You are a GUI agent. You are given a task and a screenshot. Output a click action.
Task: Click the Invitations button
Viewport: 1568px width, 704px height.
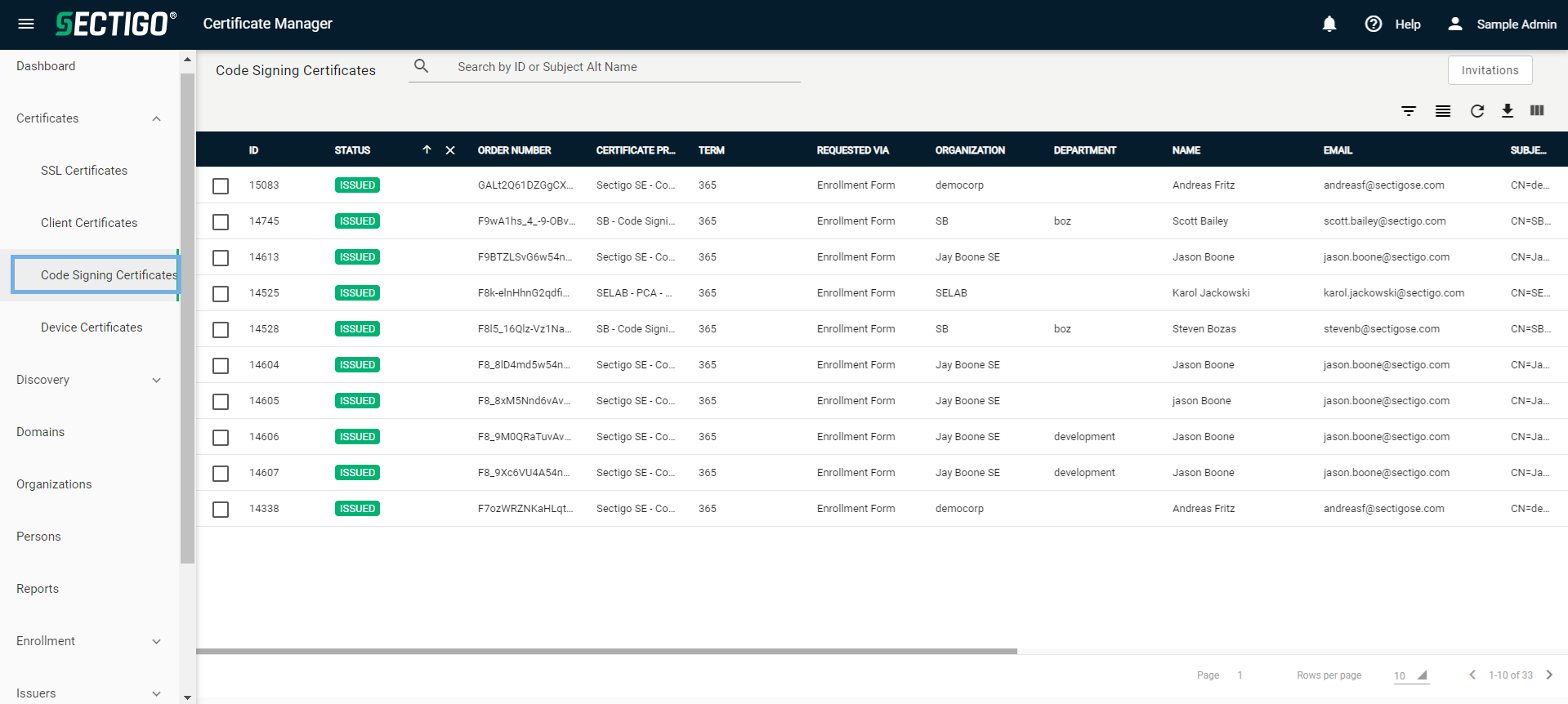(x=1490, y=70)
